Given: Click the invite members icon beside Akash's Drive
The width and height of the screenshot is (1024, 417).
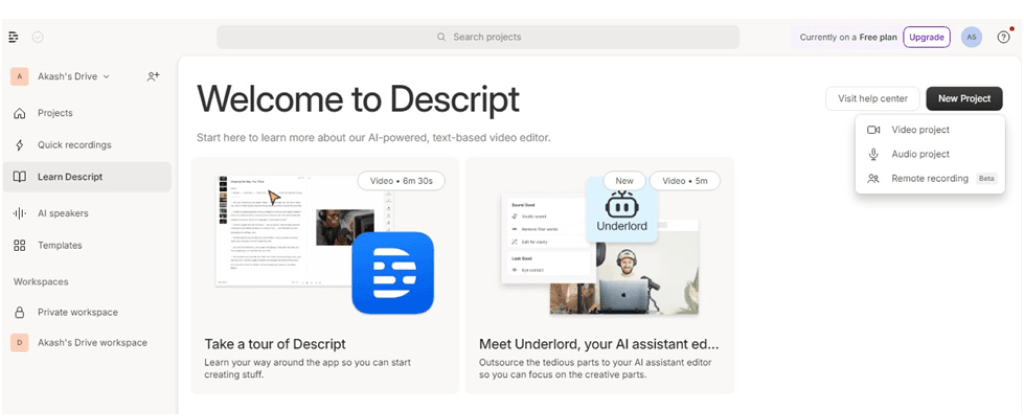Looking at the screenshot, I should [x=153, y=76].
